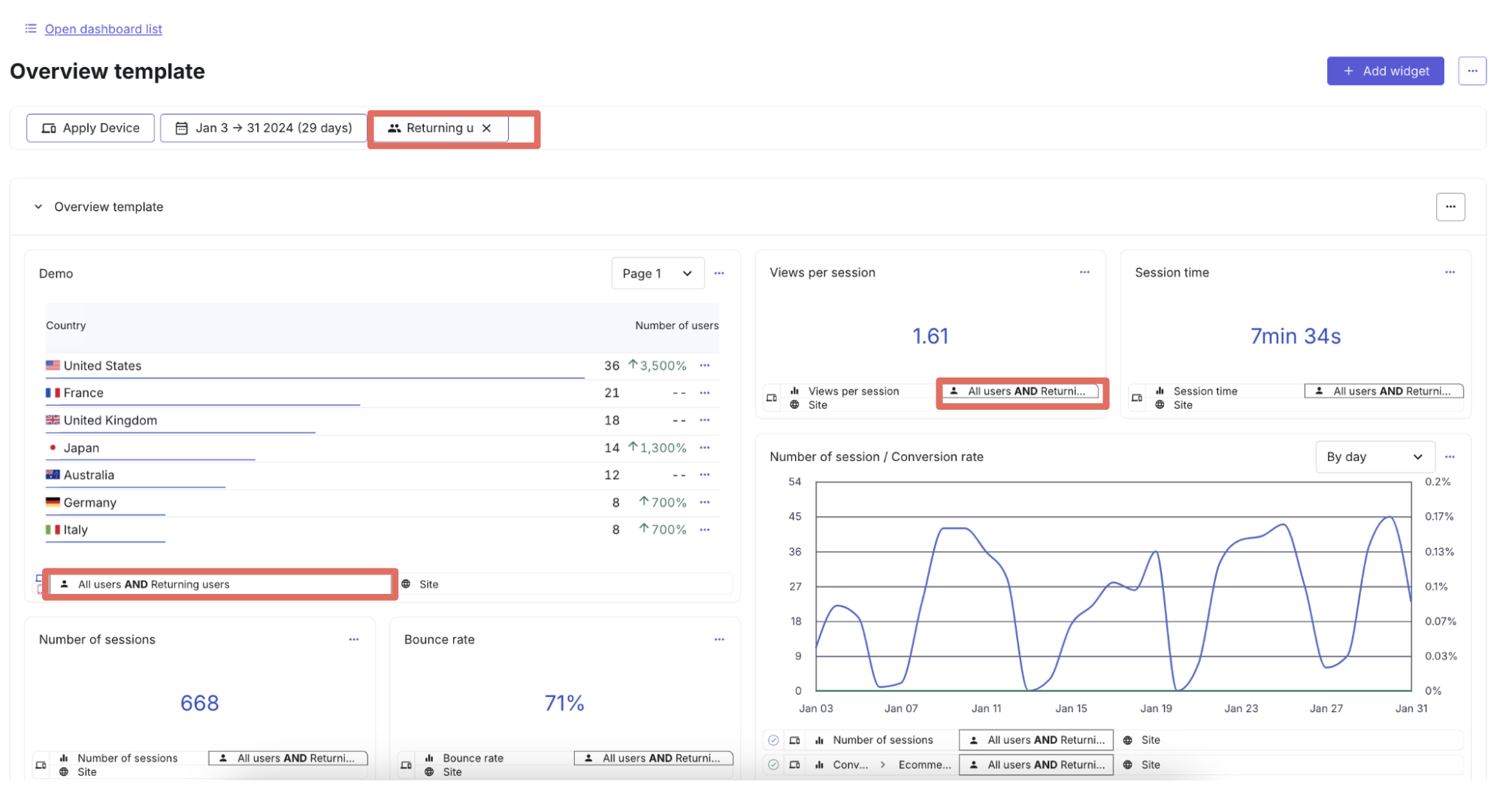Open options for the Japan row

(x=705, y=447)
